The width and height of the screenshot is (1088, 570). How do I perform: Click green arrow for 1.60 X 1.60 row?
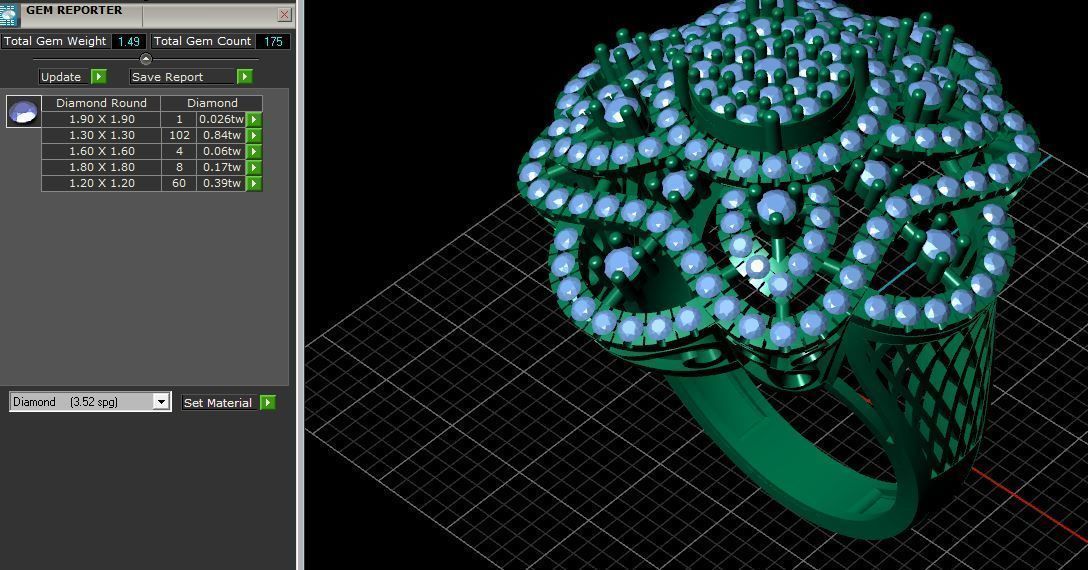(x=254, y=151)
